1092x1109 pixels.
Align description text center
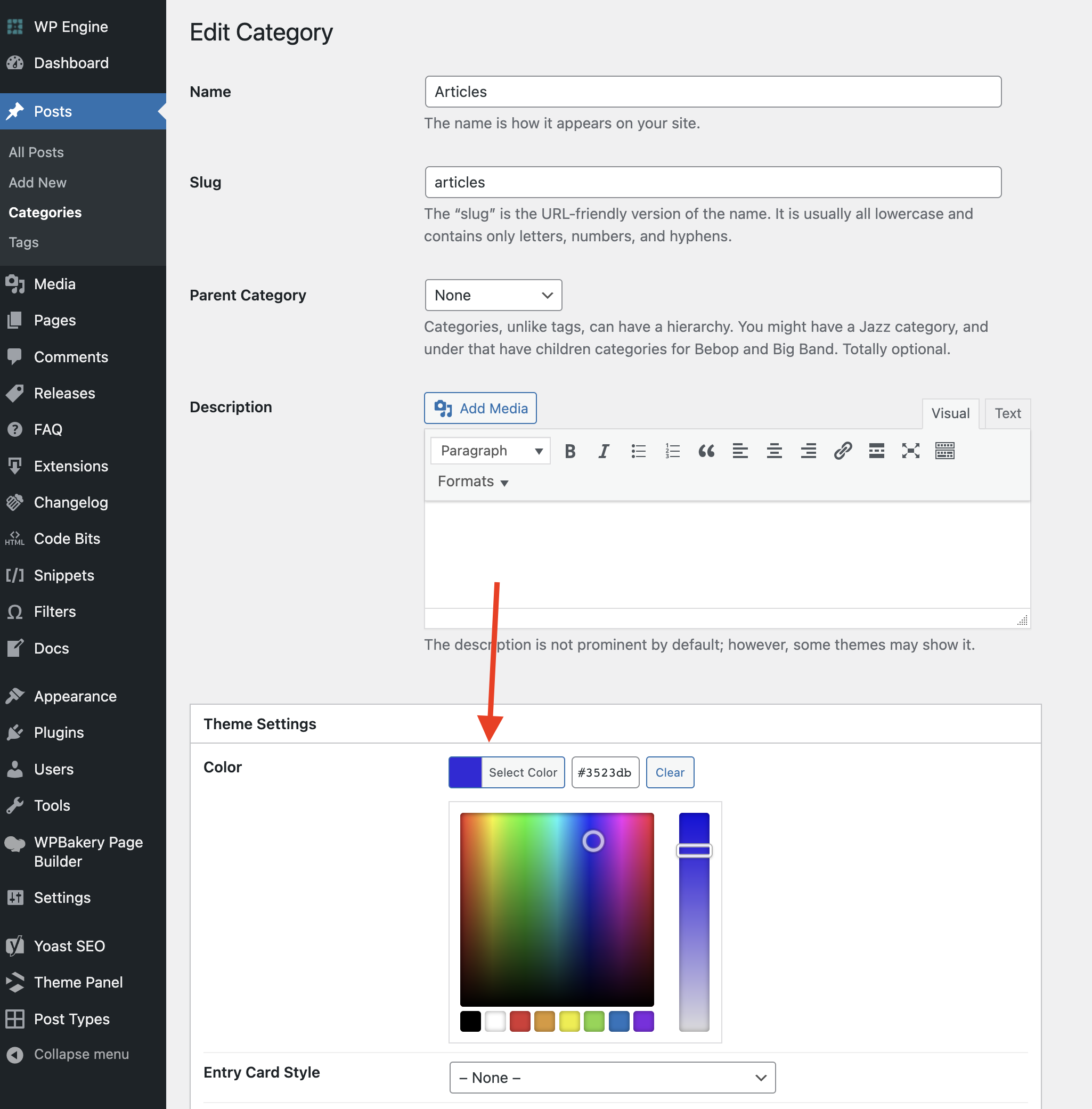[x=775, y=451]
